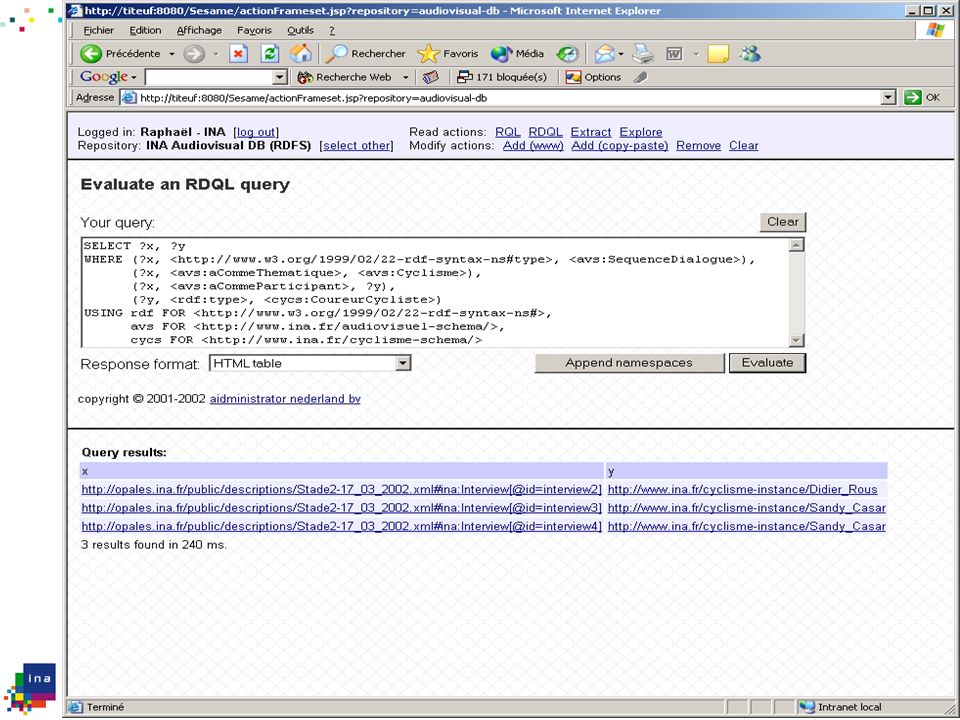
Task: Open the Fichier menu
Action: click(99, 30)
